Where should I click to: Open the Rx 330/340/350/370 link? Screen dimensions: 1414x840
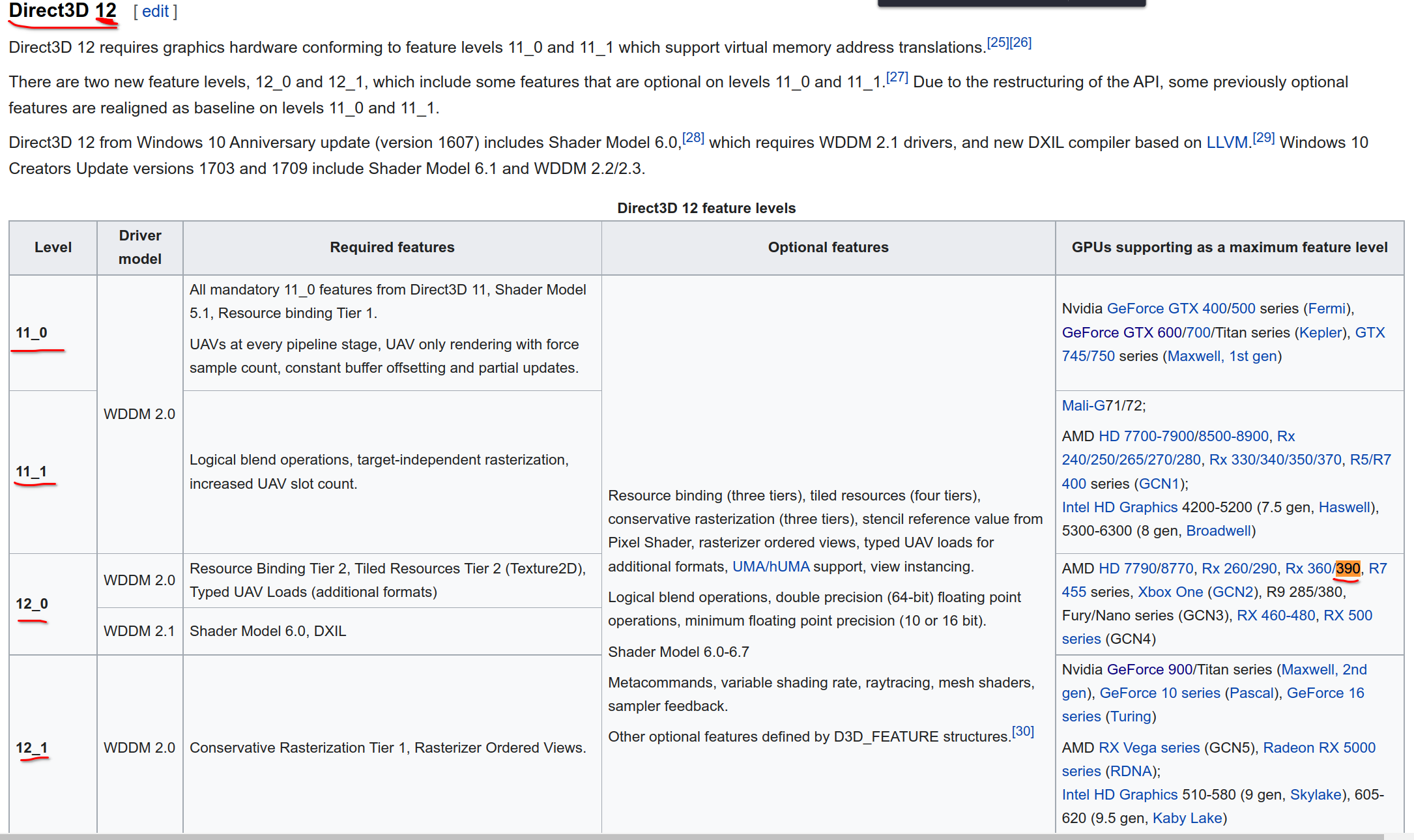pyautogui.click(x=1275, y=459)
